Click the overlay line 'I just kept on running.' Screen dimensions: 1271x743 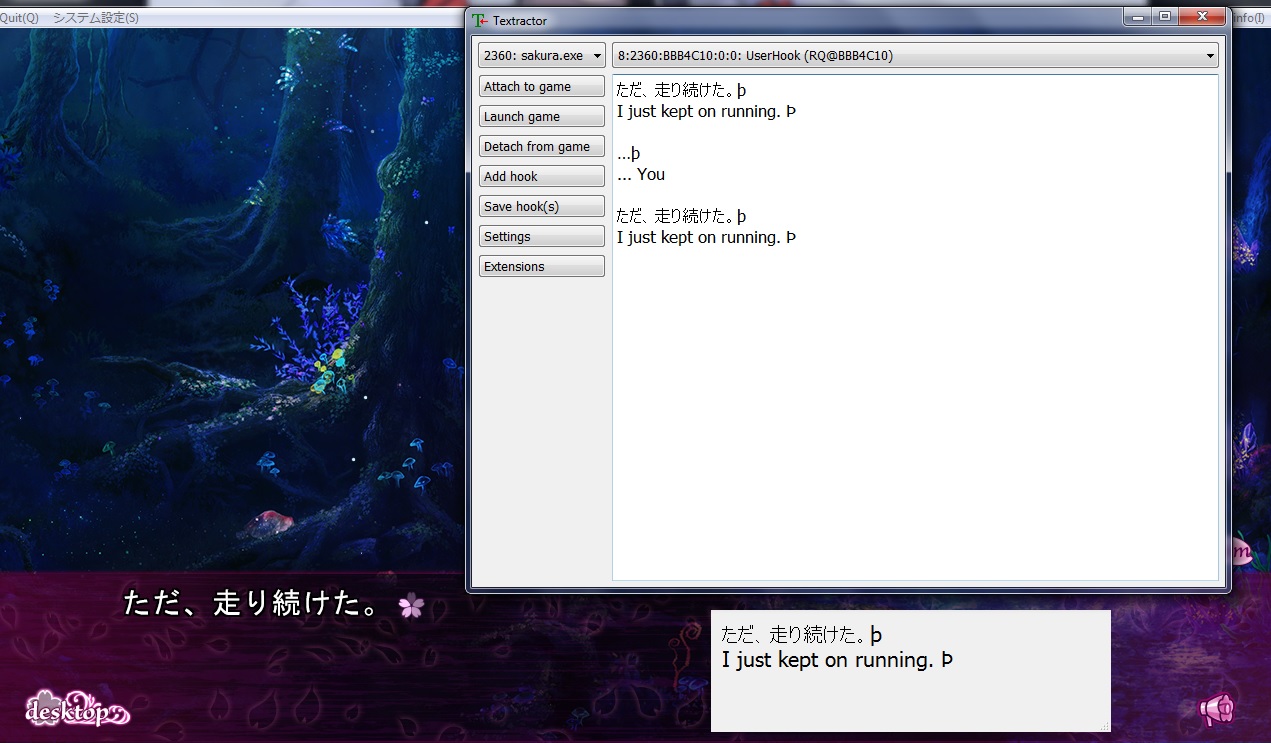pos(828,660)
